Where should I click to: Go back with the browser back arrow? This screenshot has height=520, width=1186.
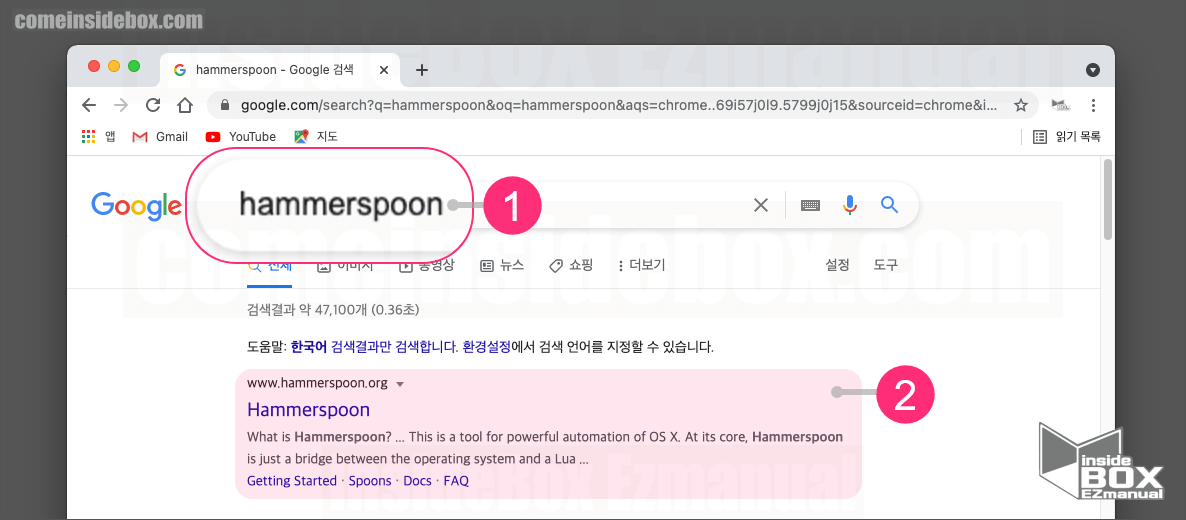(x=89, y=105)
